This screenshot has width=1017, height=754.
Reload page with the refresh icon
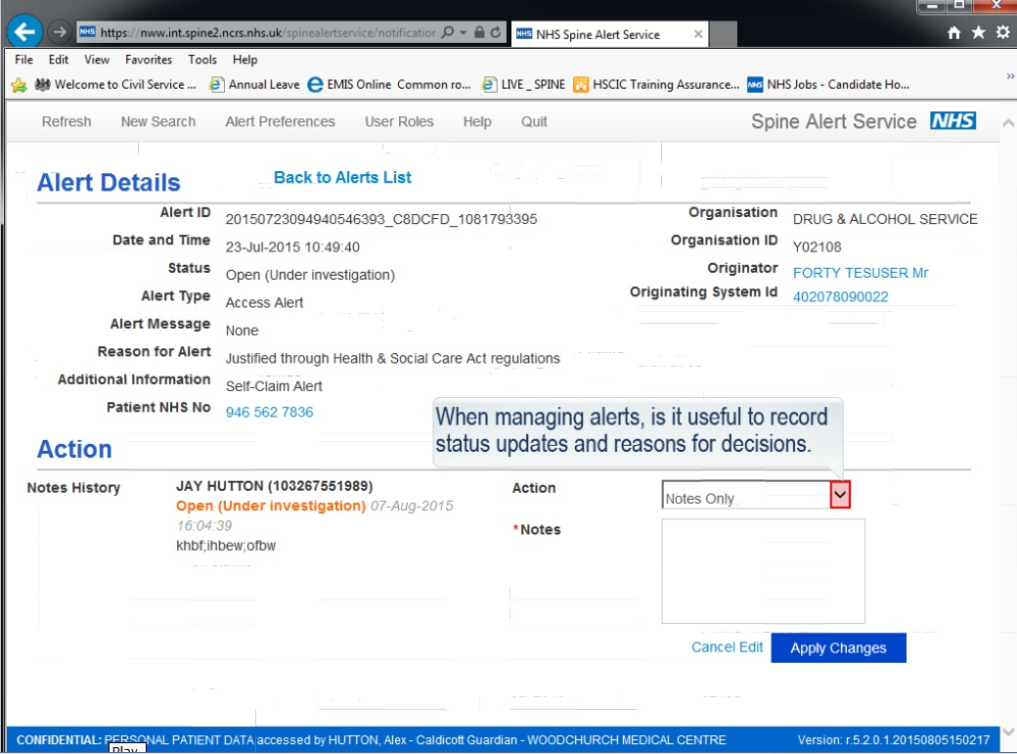pos(496,32)
